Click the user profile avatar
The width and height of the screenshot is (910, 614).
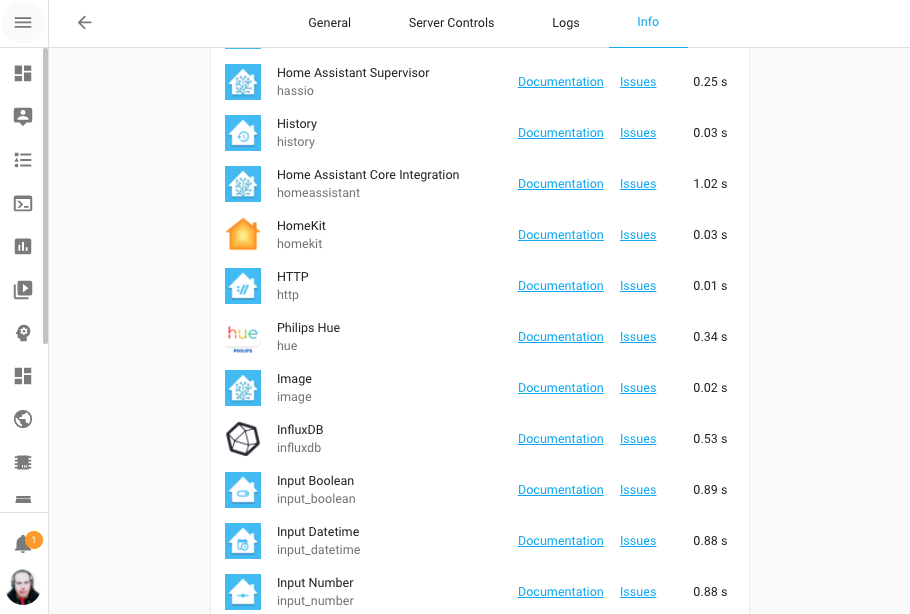tap(23, 587)
